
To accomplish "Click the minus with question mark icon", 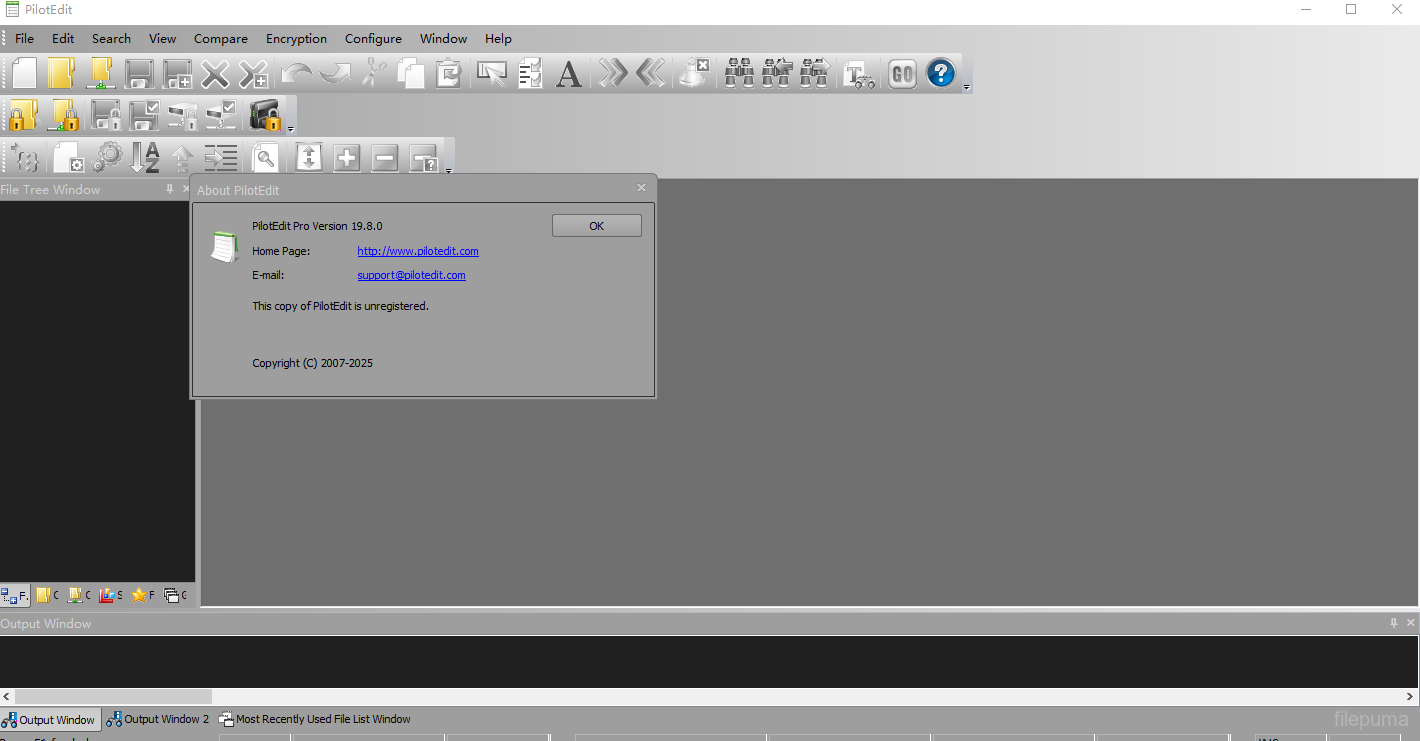I will tap(424, 157).
